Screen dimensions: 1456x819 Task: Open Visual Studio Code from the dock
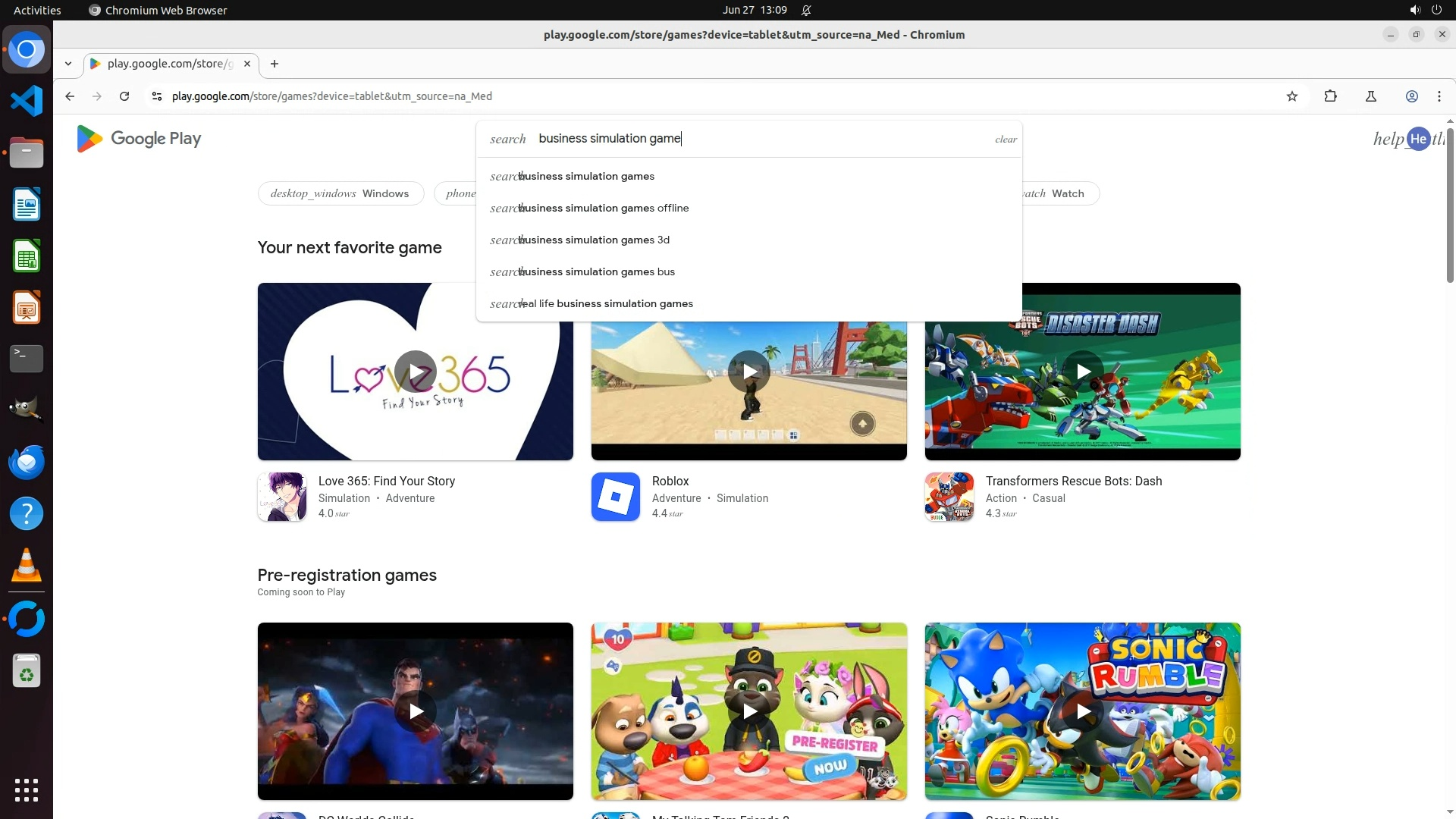tap(27, 101)
